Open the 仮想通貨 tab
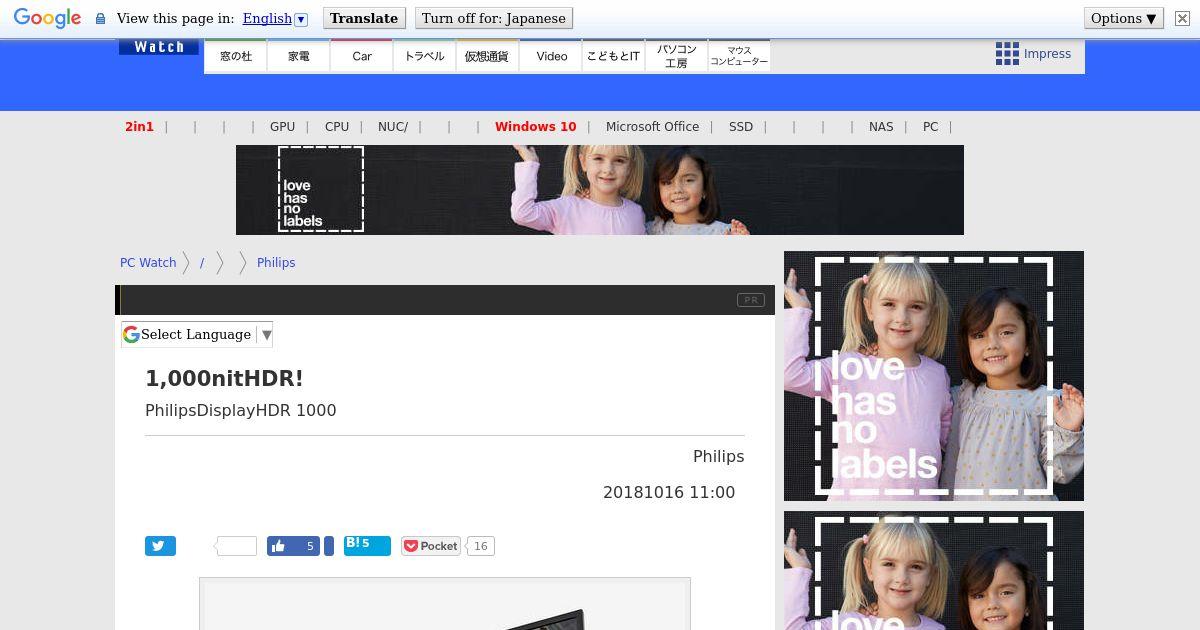This screenshot has height=630, width=1200. coord(487,56)
